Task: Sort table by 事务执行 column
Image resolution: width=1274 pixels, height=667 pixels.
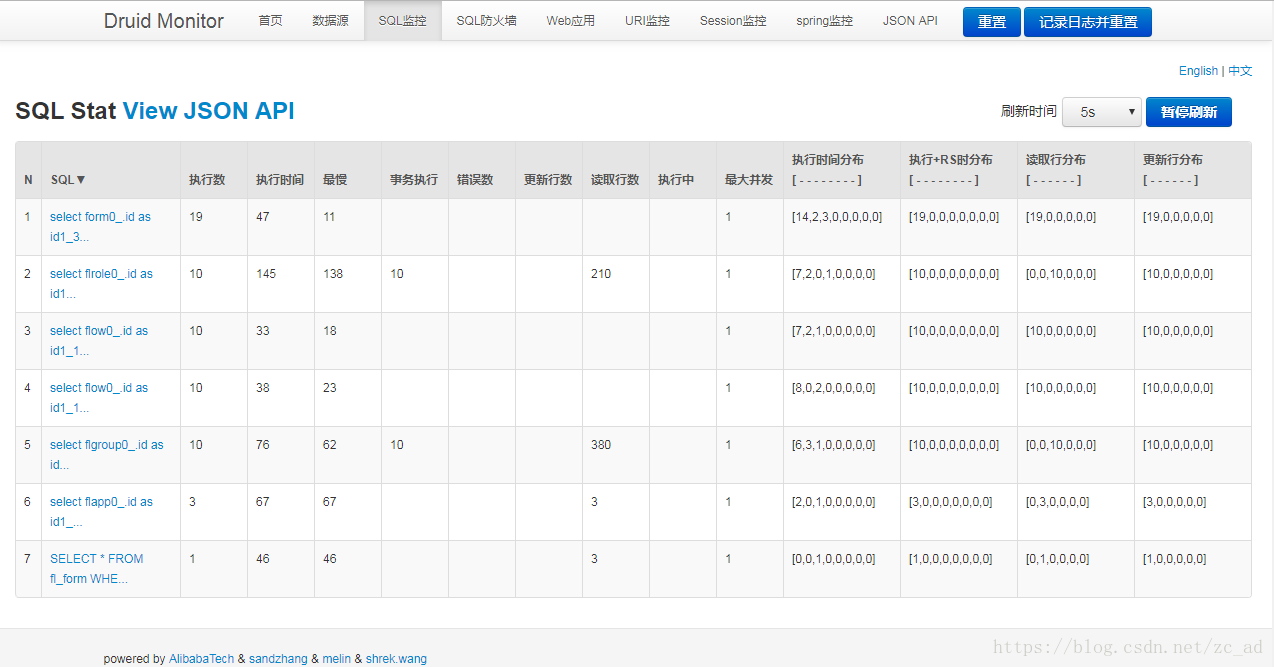Action: click(x=414, y=180)
